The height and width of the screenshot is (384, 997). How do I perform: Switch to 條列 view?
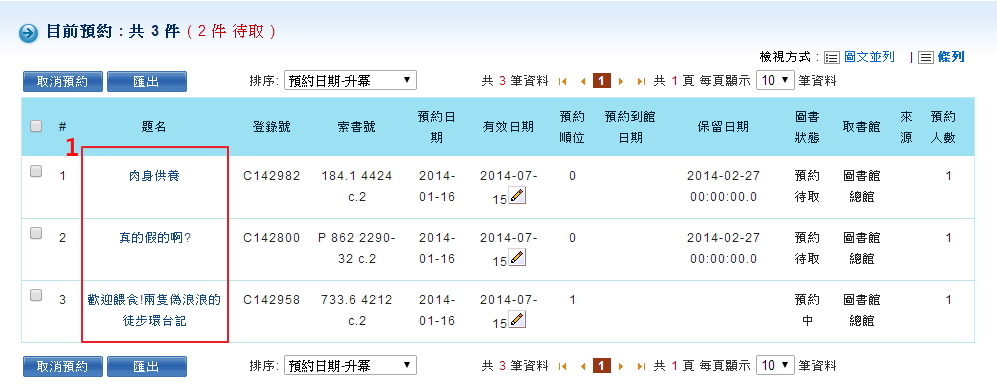point(951,57)
